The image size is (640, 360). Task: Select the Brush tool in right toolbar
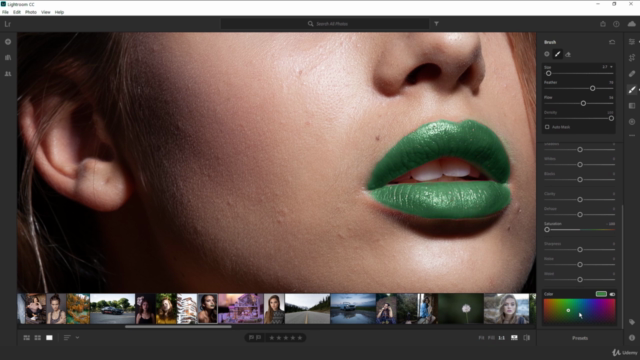click(x=632, y=90)
